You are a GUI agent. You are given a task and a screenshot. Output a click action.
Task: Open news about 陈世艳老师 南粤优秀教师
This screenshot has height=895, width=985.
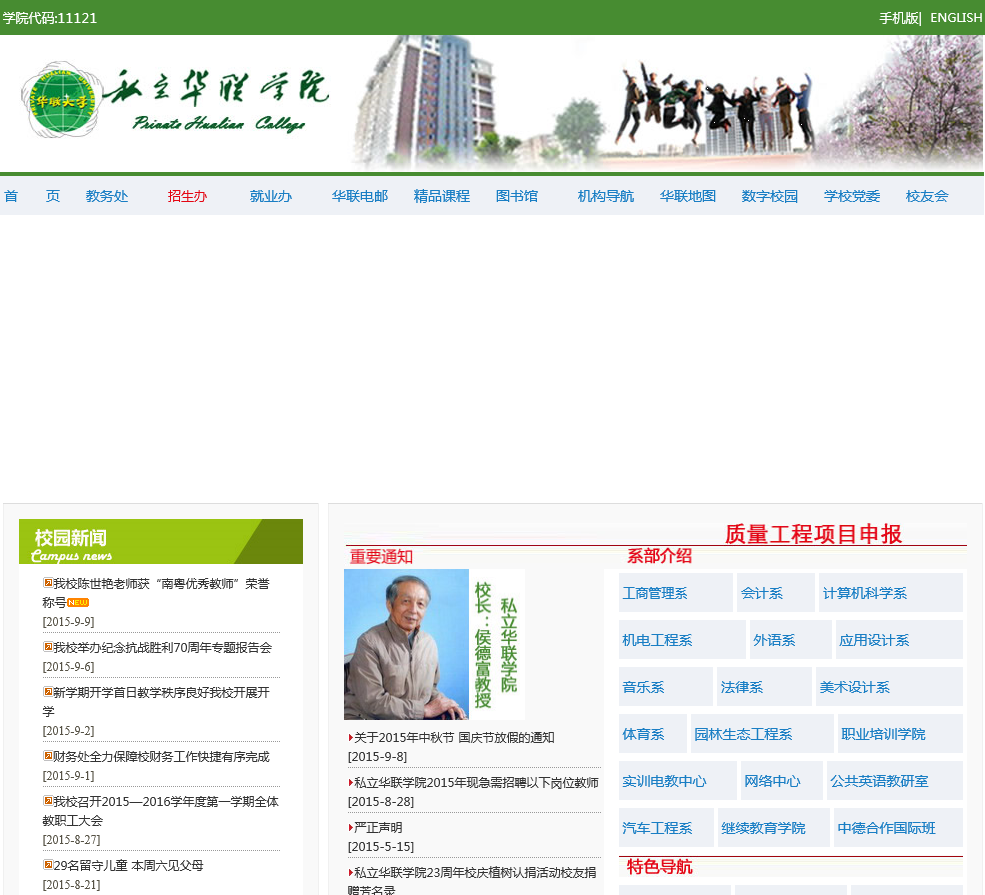[156, 593]
